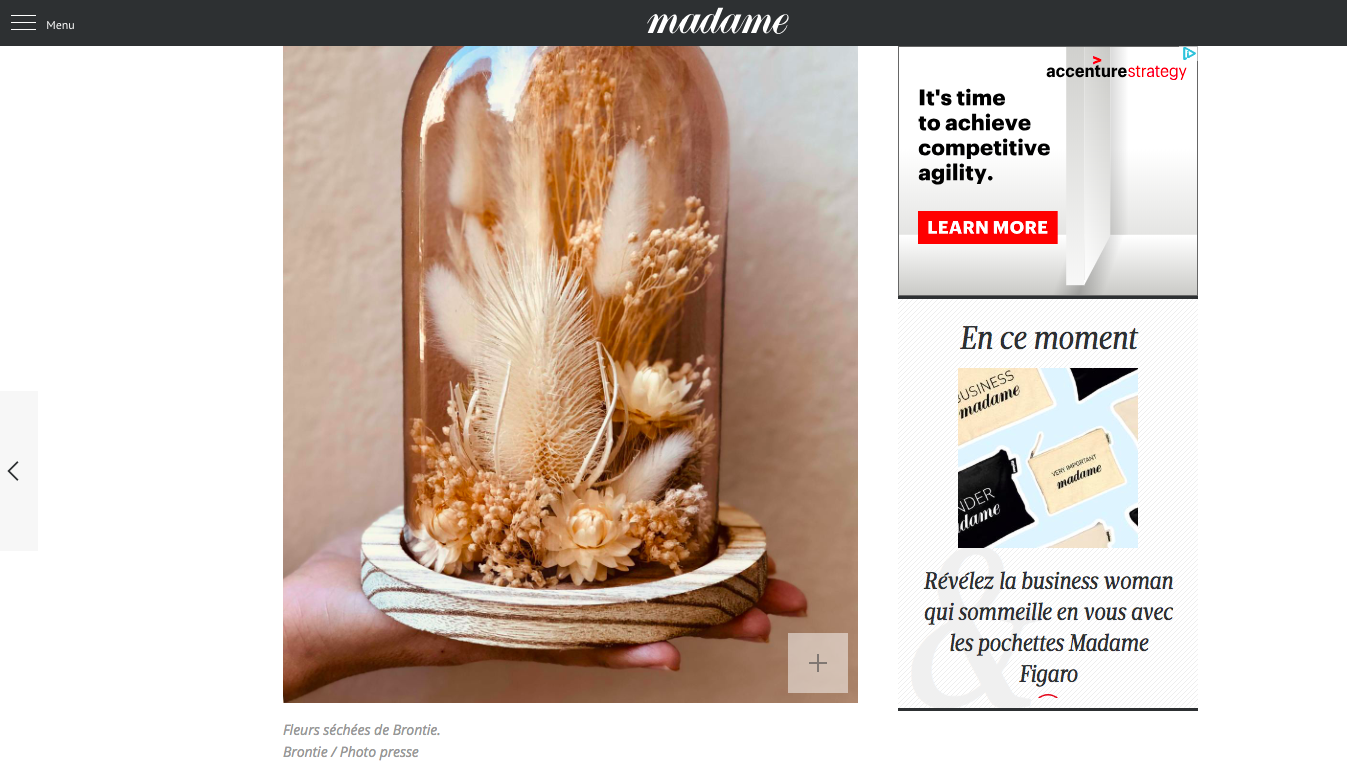Open the hamburger menu icon

pyautogui.click(x=23, y=23)
